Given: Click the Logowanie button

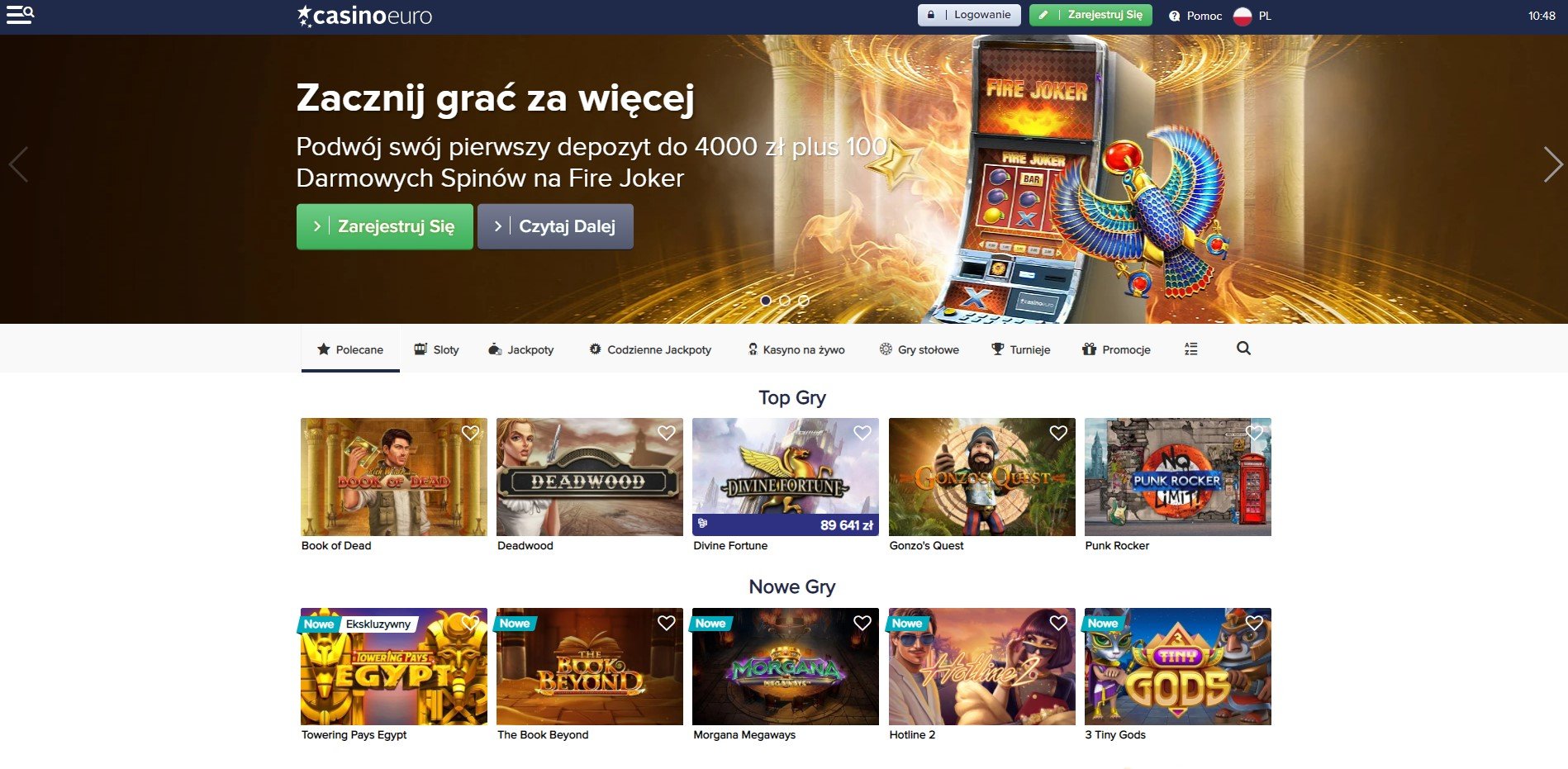Looking at the screenshot, I should pos(969,15).
